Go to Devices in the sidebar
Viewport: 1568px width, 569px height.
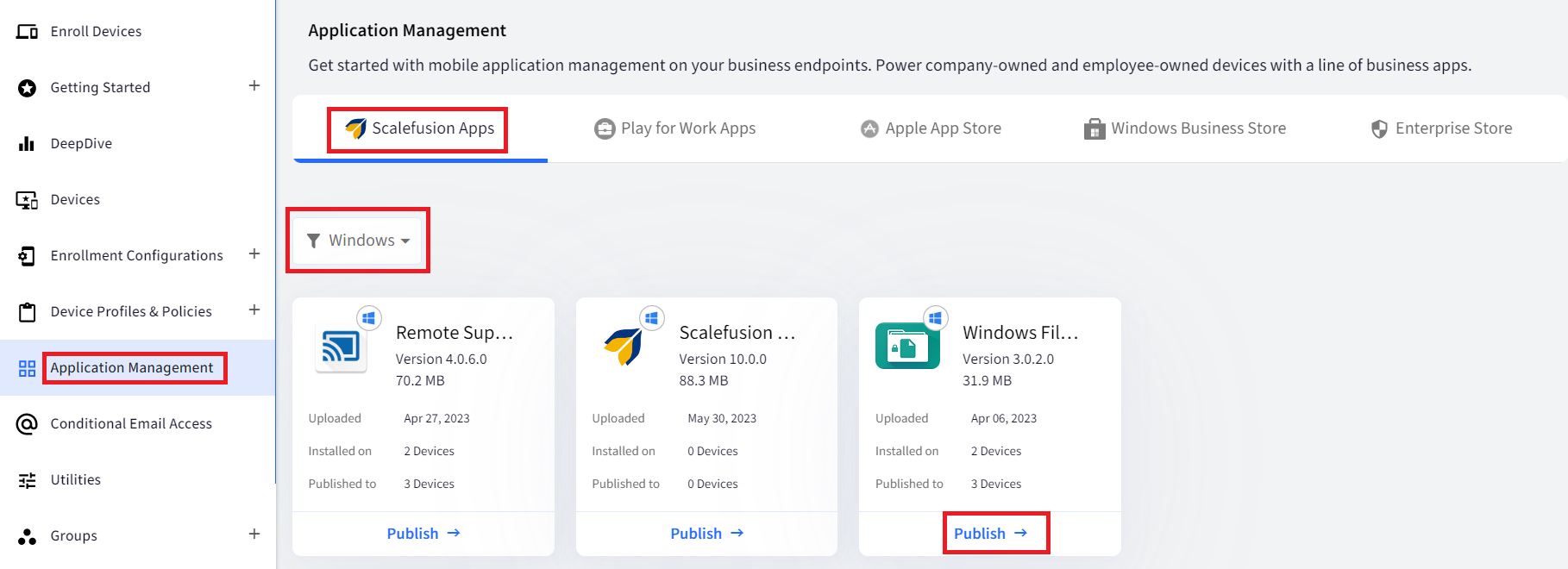coord(75,200)
